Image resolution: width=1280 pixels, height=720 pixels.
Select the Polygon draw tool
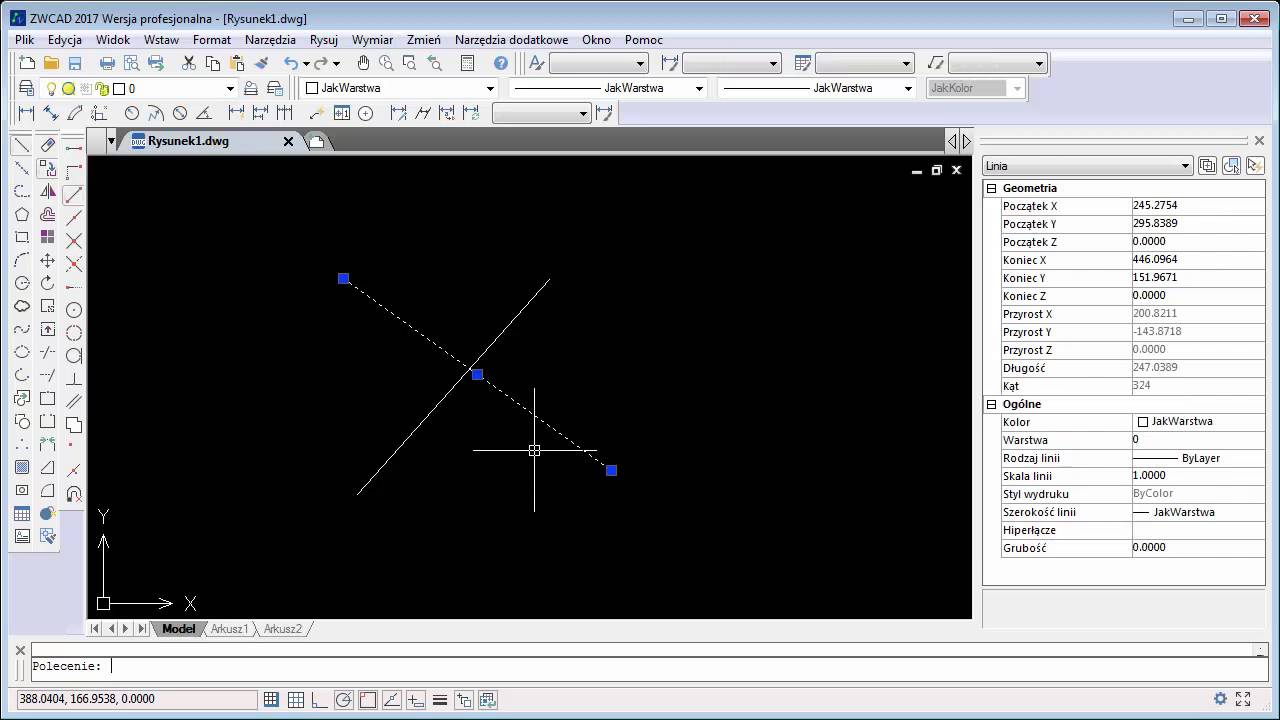[21, 214]
